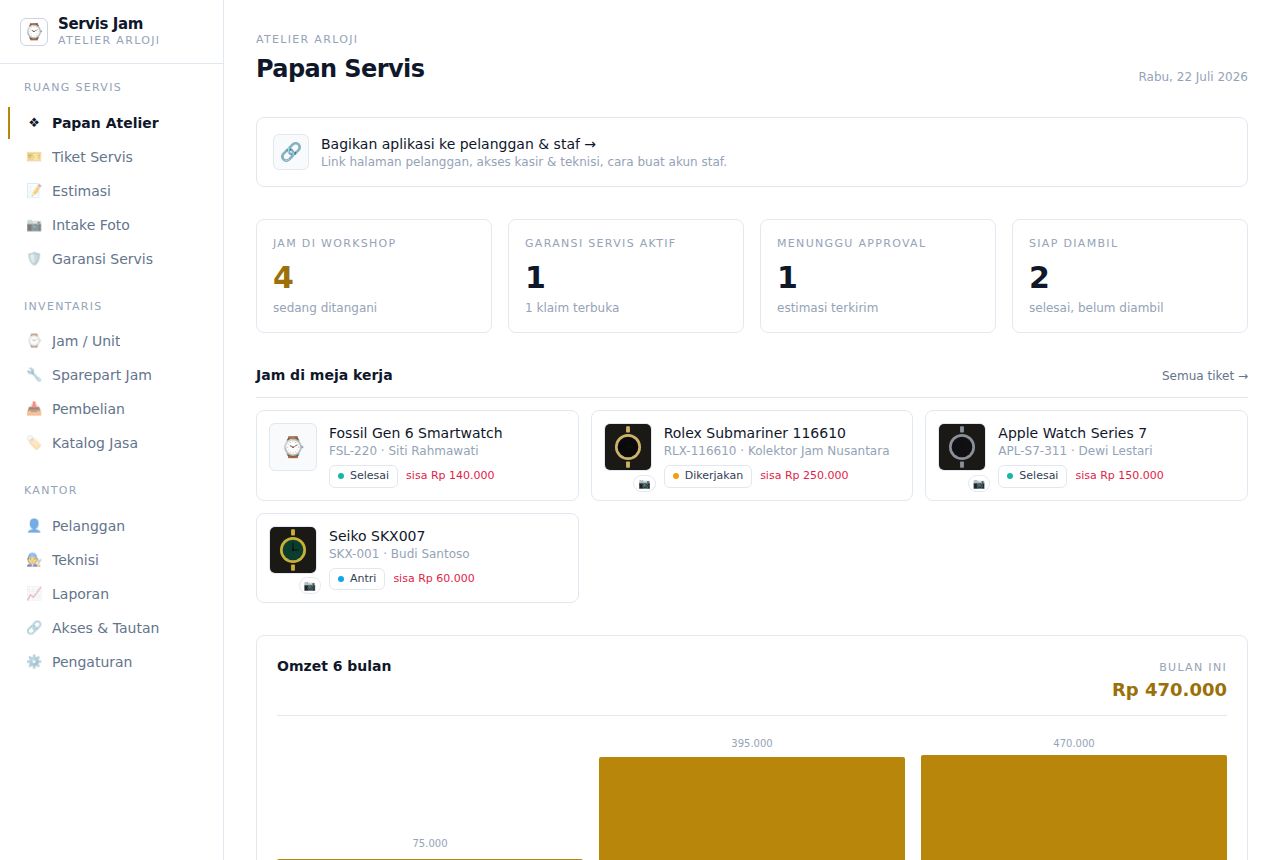Go to Tiket Servis page
Screen dimensions: 1280x860
pyautogui.click(x=112, y=157)
